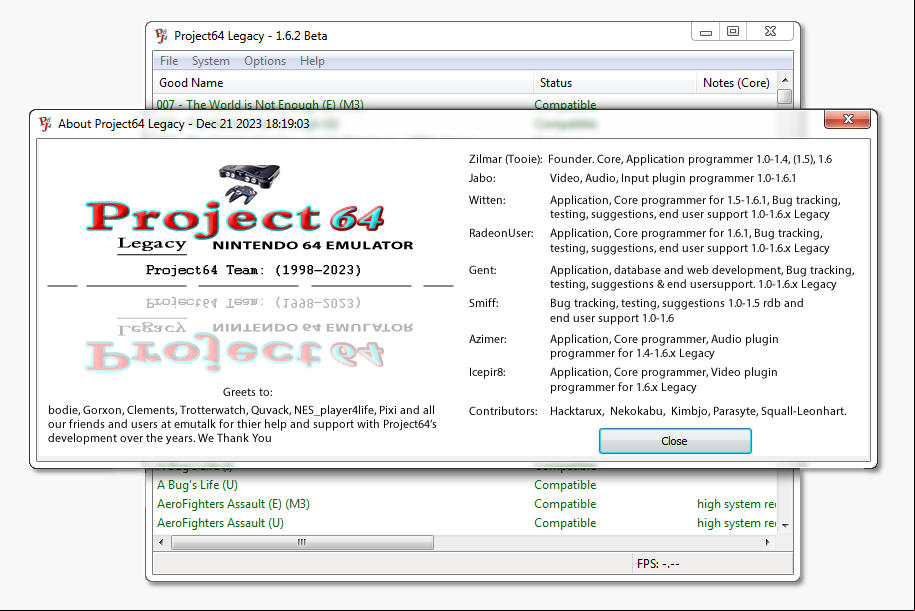The width and height of the screenshot is (915, 611).
Task: Click the Smiff credit name
Action: (484, 303)
